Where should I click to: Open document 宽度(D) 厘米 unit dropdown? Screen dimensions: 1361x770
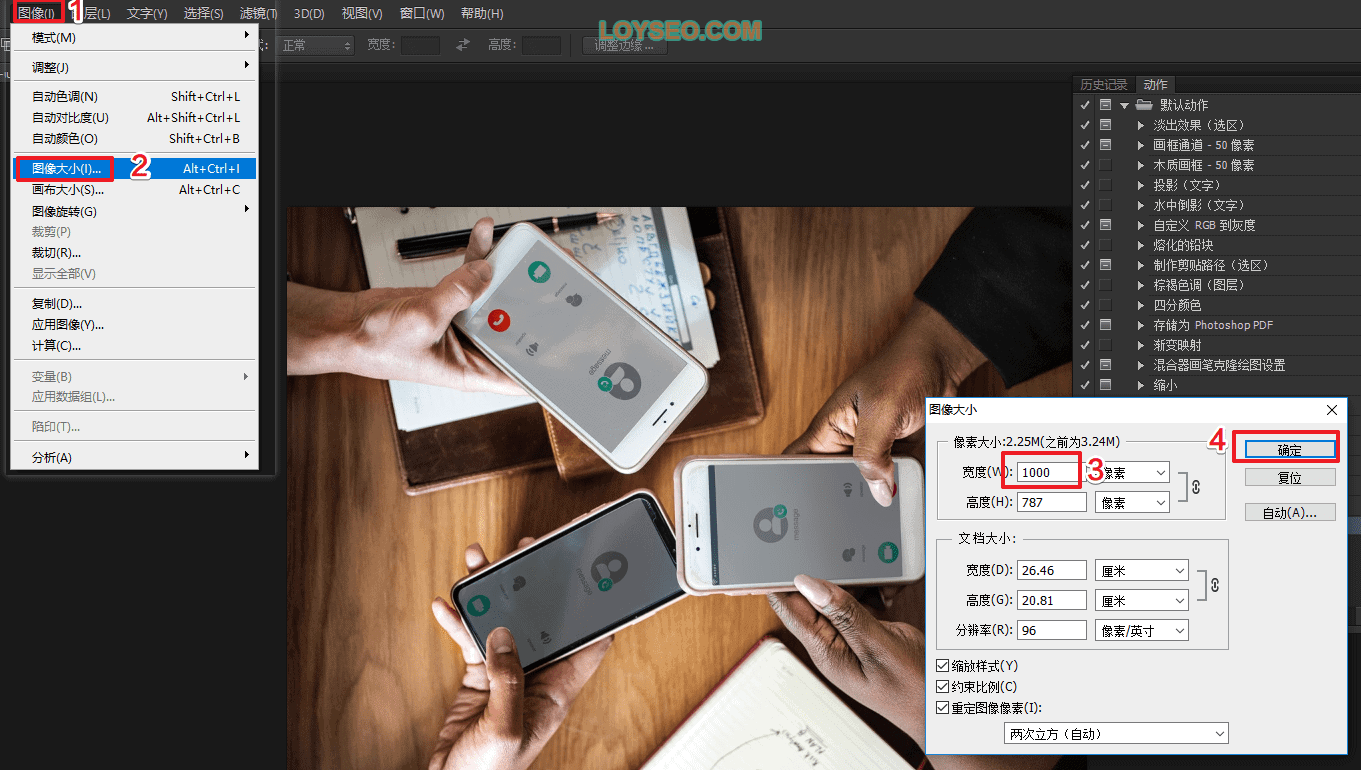pyautogui.click(x=1142, y=570)
